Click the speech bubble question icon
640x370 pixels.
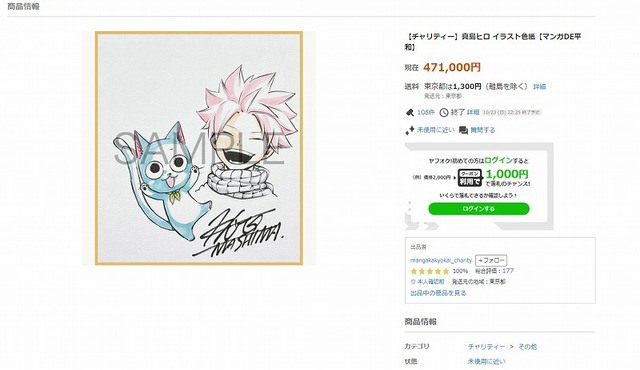point(463,130)
